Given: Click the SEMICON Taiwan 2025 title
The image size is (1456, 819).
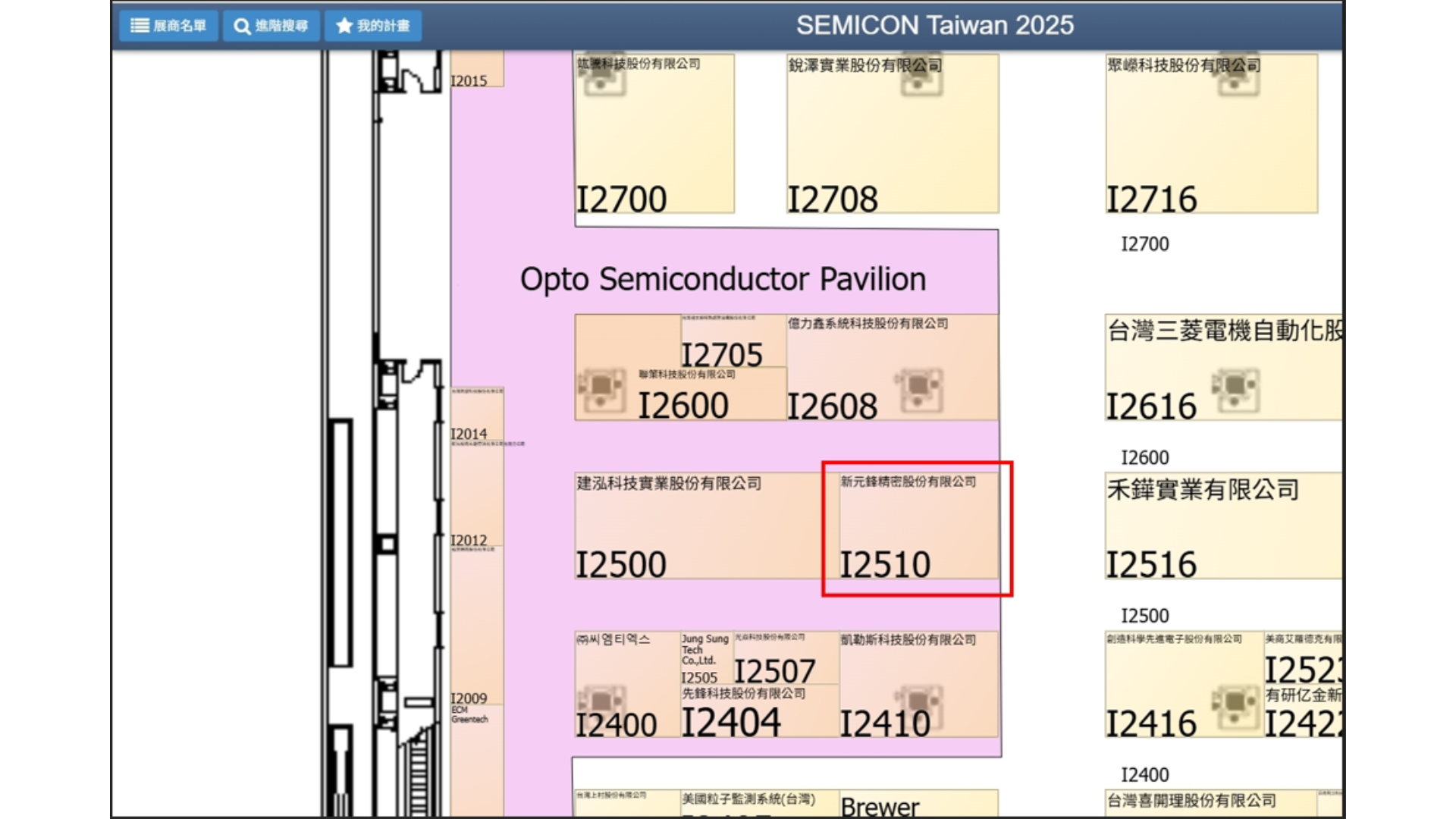Looking at the screenshot, I should pos(935,25).
